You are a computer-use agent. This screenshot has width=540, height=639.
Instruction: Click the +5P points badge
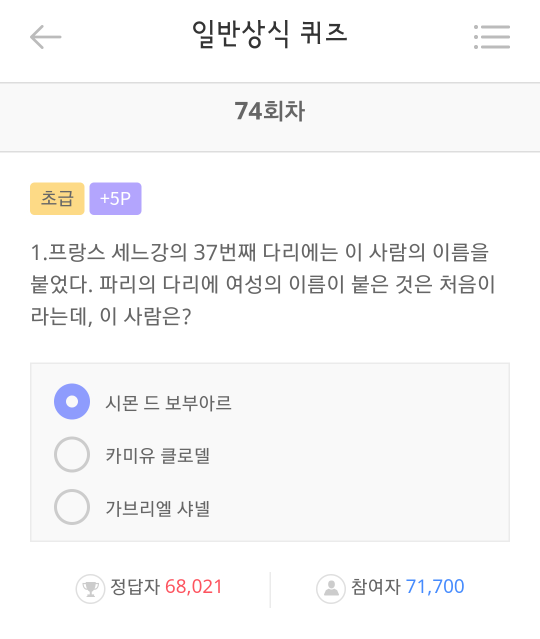pyautogui.click(x=115, y=198)
